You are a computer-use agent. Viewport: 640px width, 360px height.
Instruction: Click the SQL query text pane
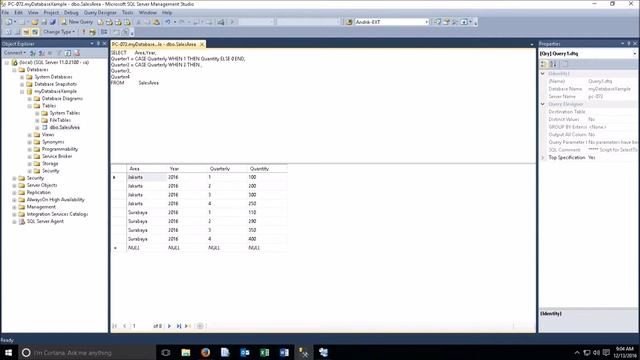coord(323,106)
